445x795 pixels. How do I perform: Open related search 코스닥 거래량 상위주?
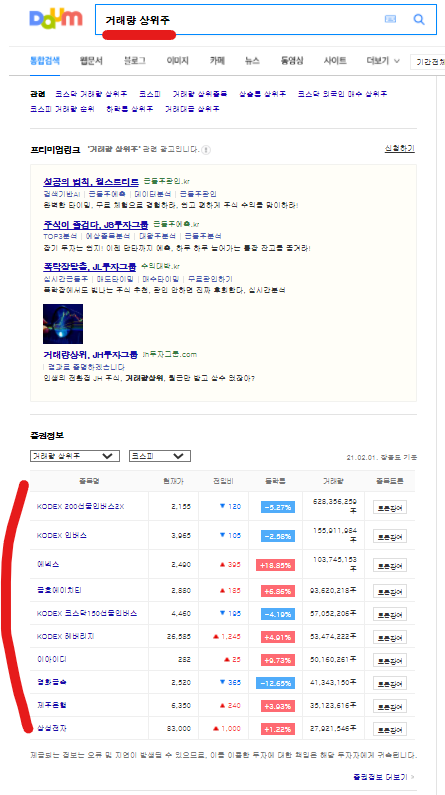(x=91, y=94)
